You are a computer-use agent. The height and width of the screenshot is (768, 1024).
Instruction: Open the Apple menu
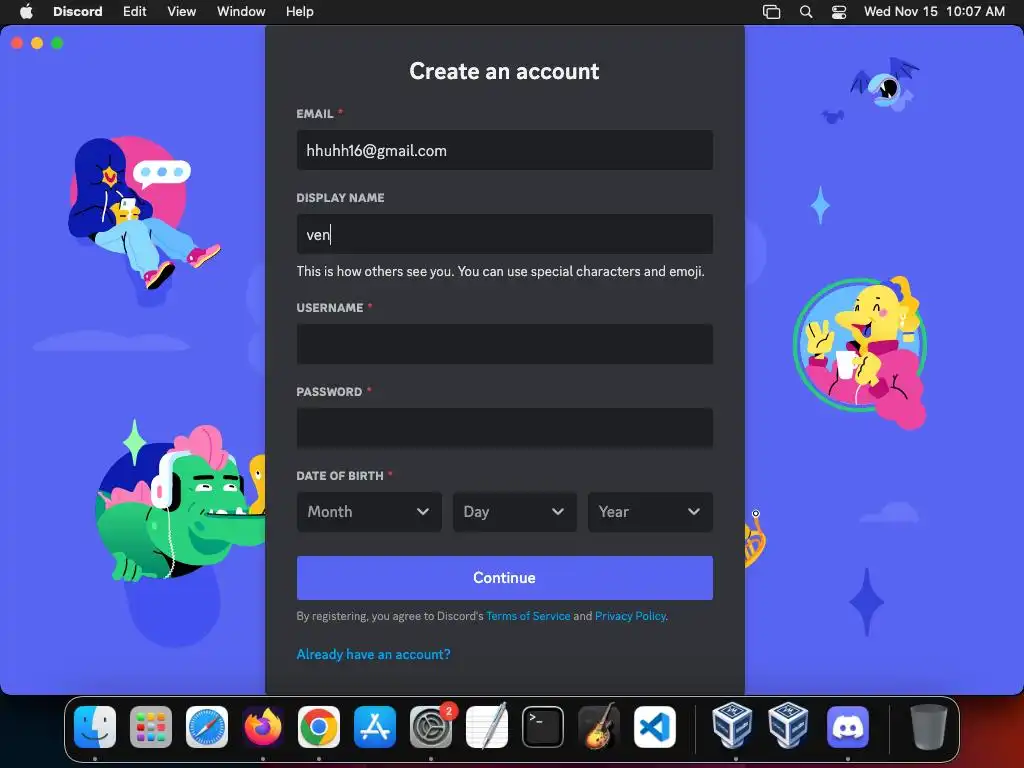[26, 11]
